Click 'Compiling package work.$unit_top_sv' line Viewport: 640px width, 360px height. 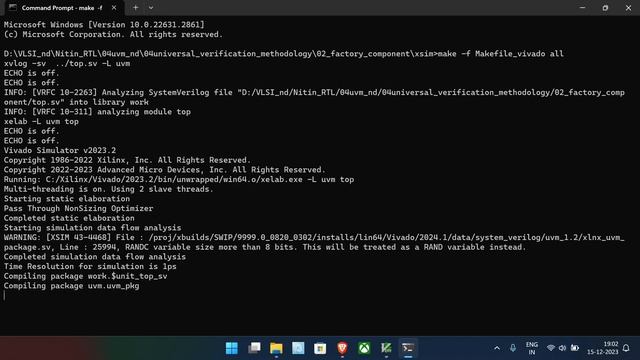click(86, 276)
